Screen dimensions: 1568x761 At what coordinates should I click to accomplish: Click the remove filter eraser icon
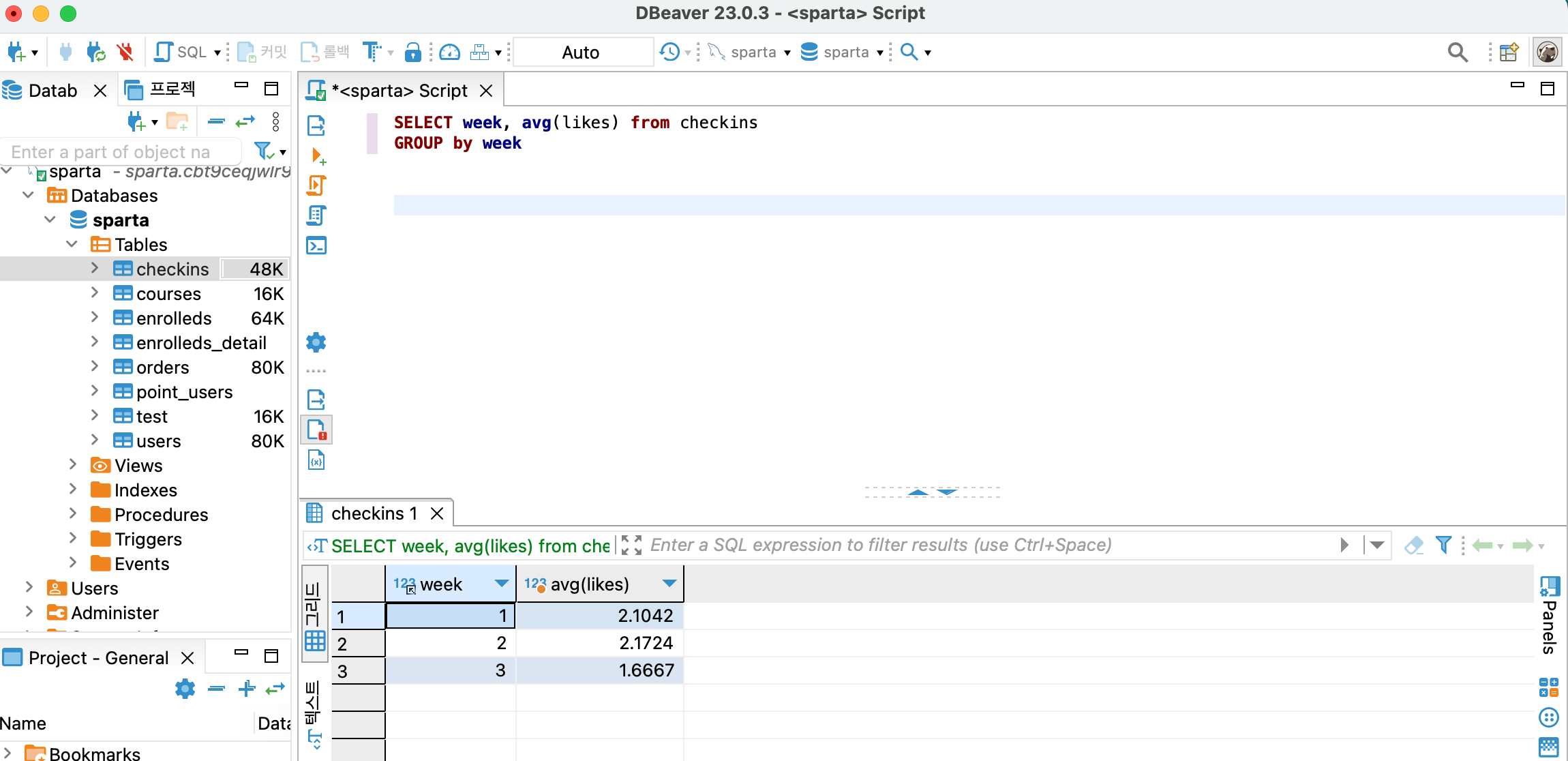(1414, 545)
